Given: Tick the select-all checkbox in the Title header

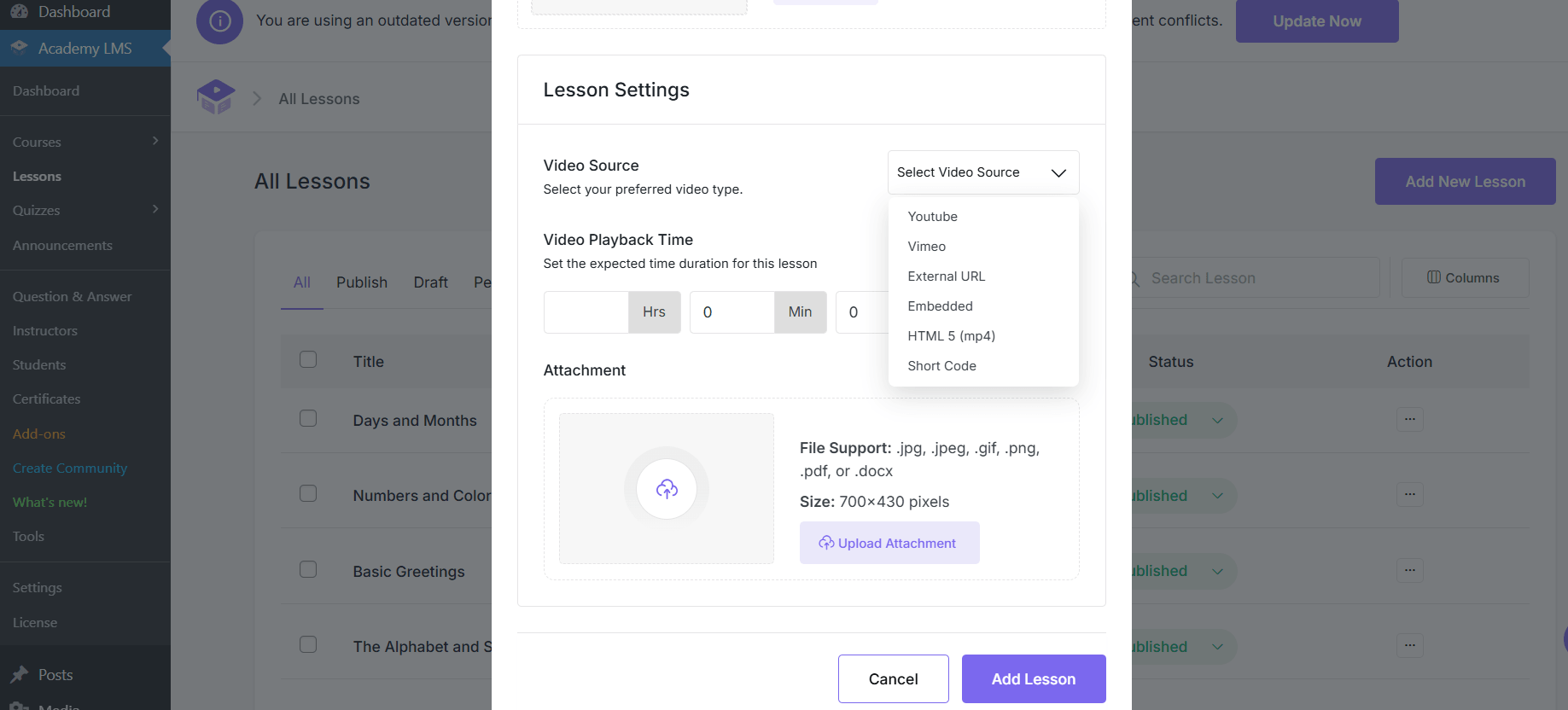Looking at the screenshot, I should pos(308,359).
